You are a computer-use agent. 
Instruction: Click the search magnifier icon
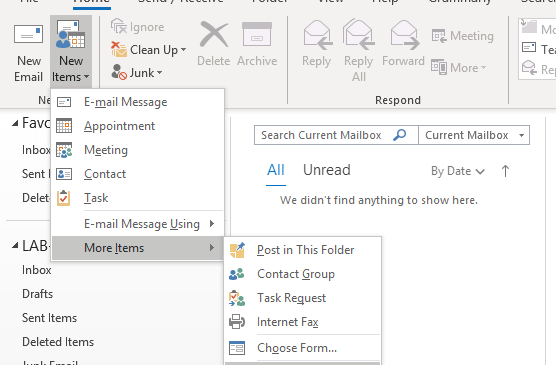(x=400, y=135)
